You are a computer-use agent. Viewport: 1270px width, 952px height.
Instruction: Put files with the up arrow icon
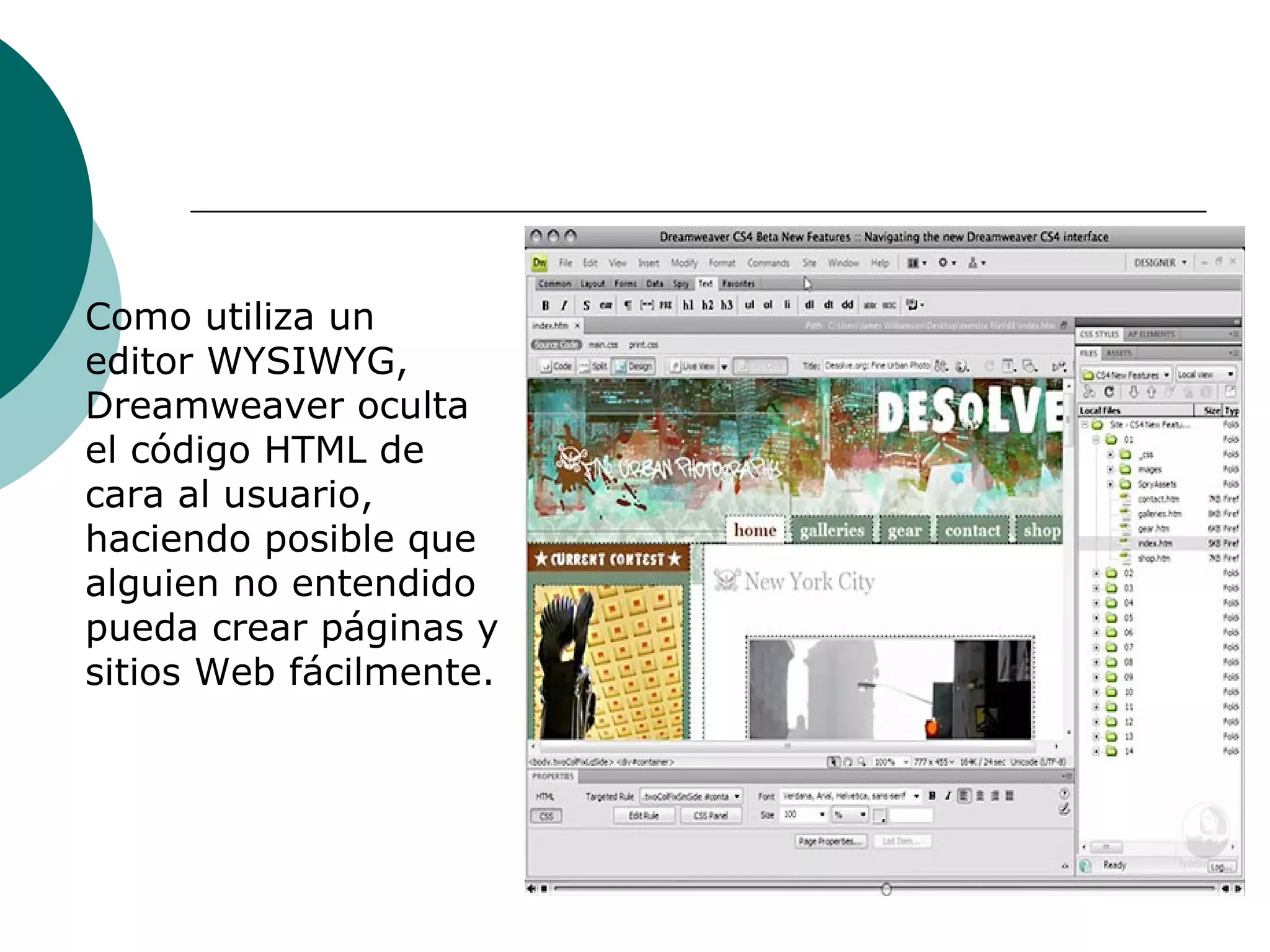click(x=1151, y=392)
